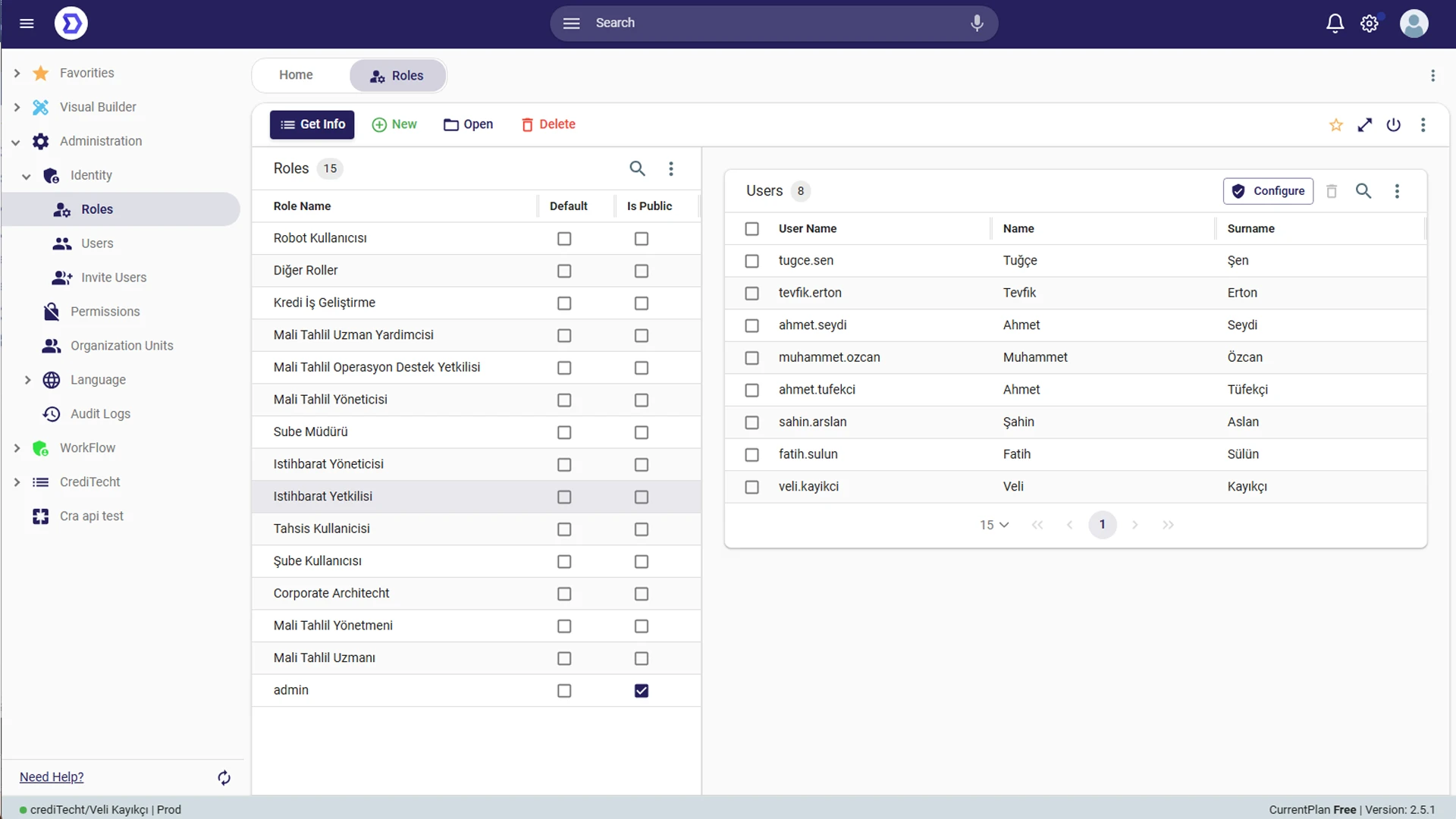Select the Istihbarat Yöneticisi role row
The height and width of the screenshot is (819, 1456).
click(x=476, y=464)
